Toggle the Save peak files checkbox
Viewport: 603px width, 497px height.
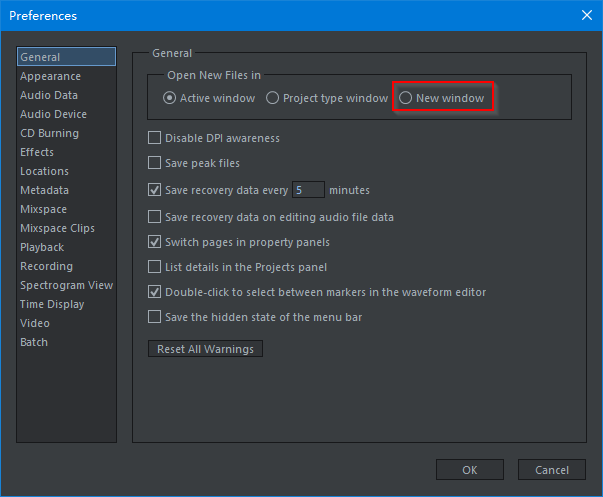pos(155,163)
